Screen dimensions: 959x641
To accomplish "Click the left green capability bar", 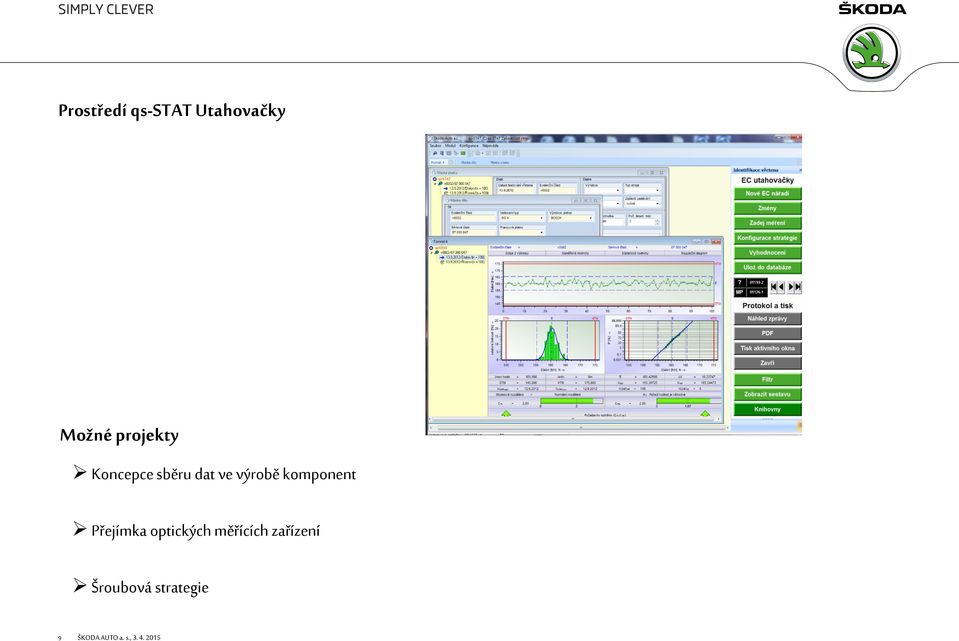I will click(571, 402).
